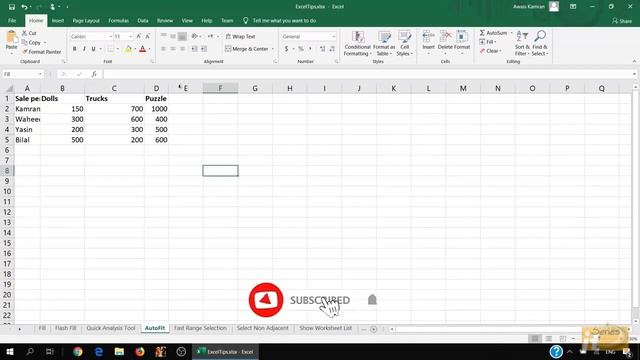Switch to the View tab
This screenshot has height=360, width=640.
point(187,20)
